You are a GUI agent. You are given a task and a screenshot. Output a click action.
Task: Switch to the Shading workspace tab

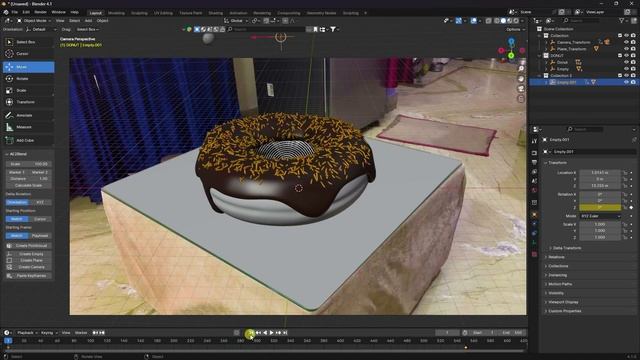pyautogui.click(x=216, y=13)
